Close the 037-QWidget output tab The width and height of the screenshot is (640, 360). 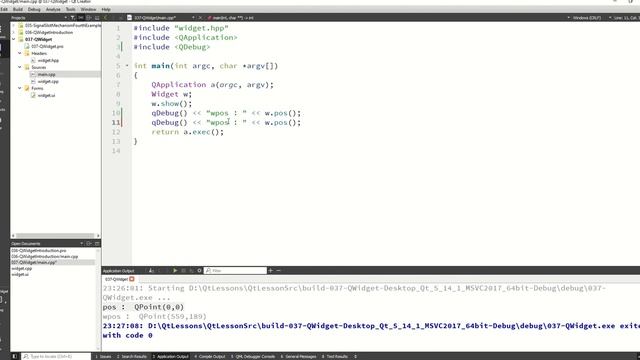point(132,279)
